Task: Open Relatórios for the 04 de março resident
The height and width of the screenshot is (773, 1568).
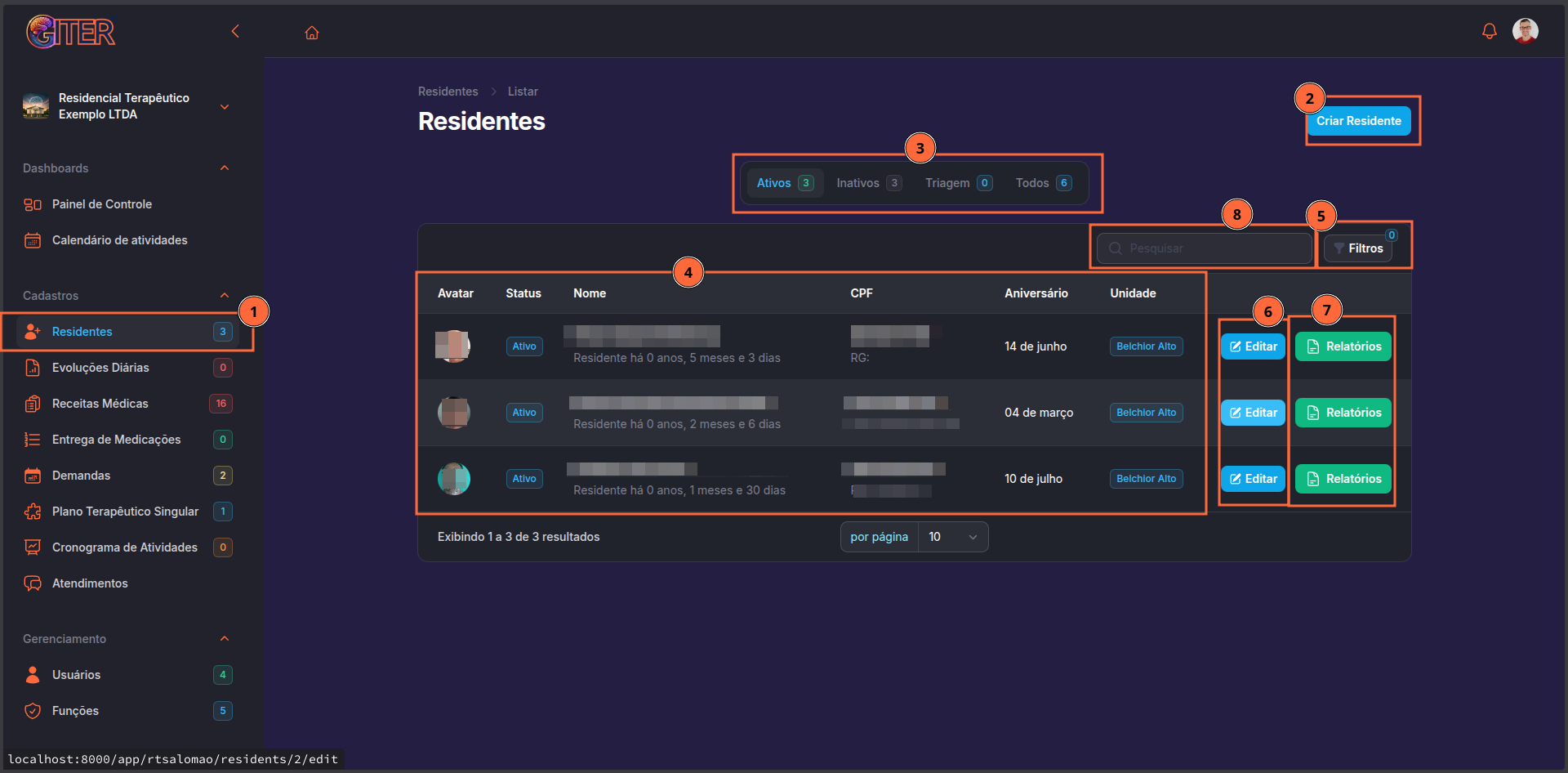Action: click(1343, 413)
